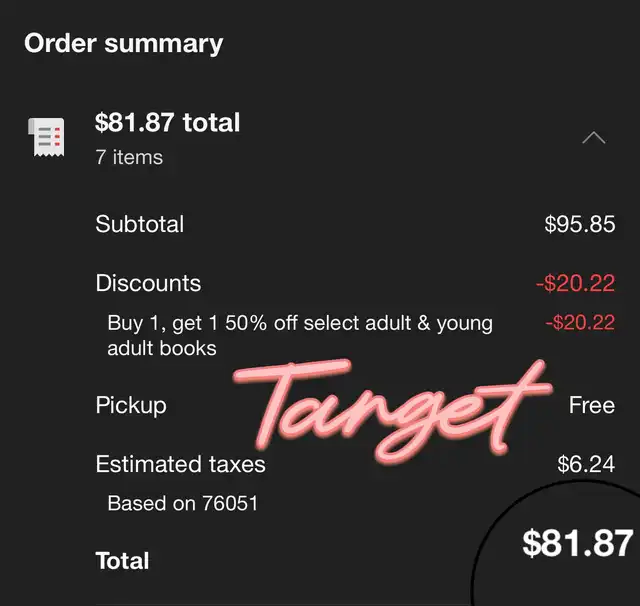Click the $81.87 total header text
Viewport: 640px width, 606px height.
click(x=167, y=122)
